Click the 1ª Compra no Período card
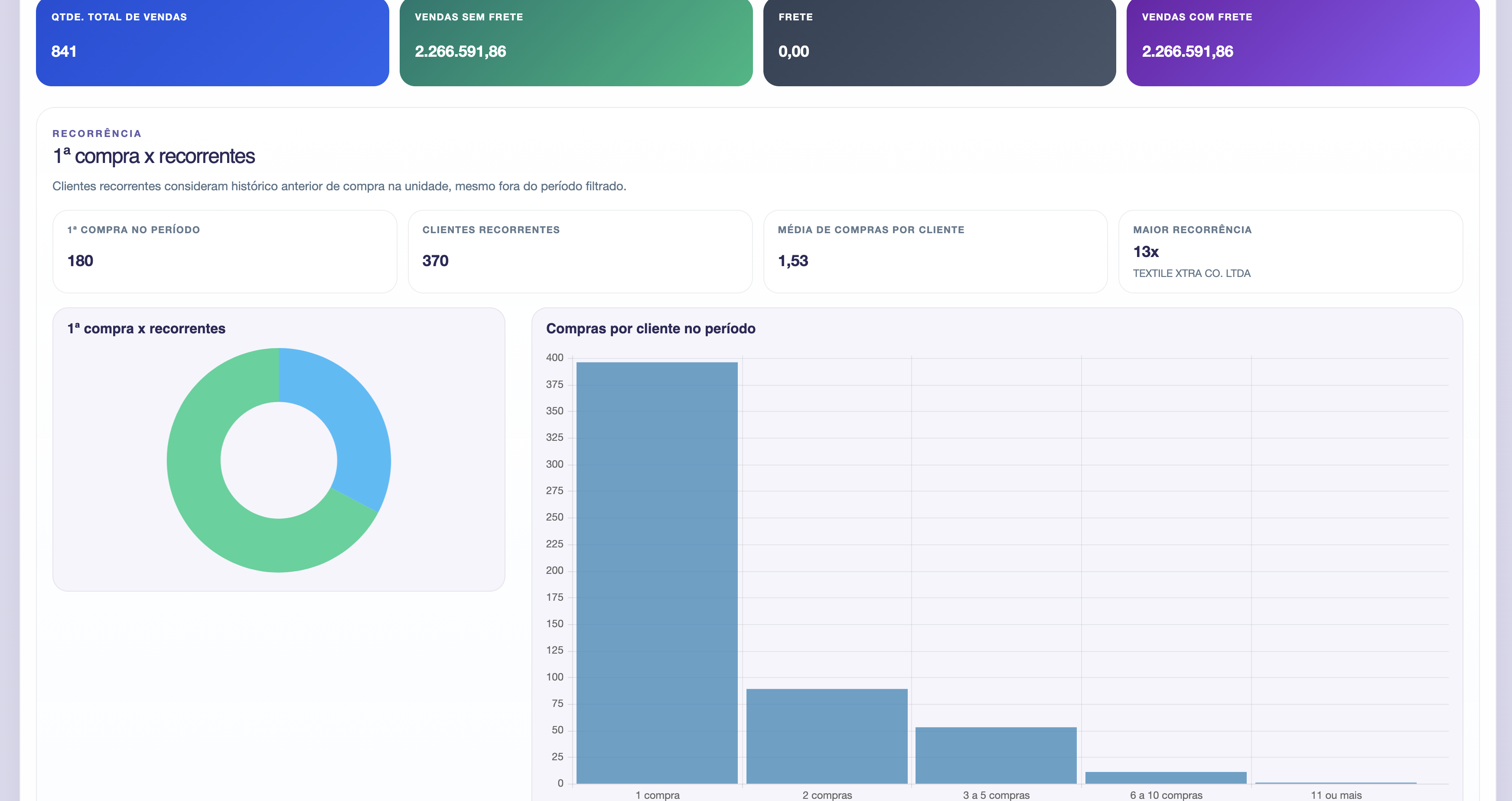 pyautogui.click(x=224, y=251)
